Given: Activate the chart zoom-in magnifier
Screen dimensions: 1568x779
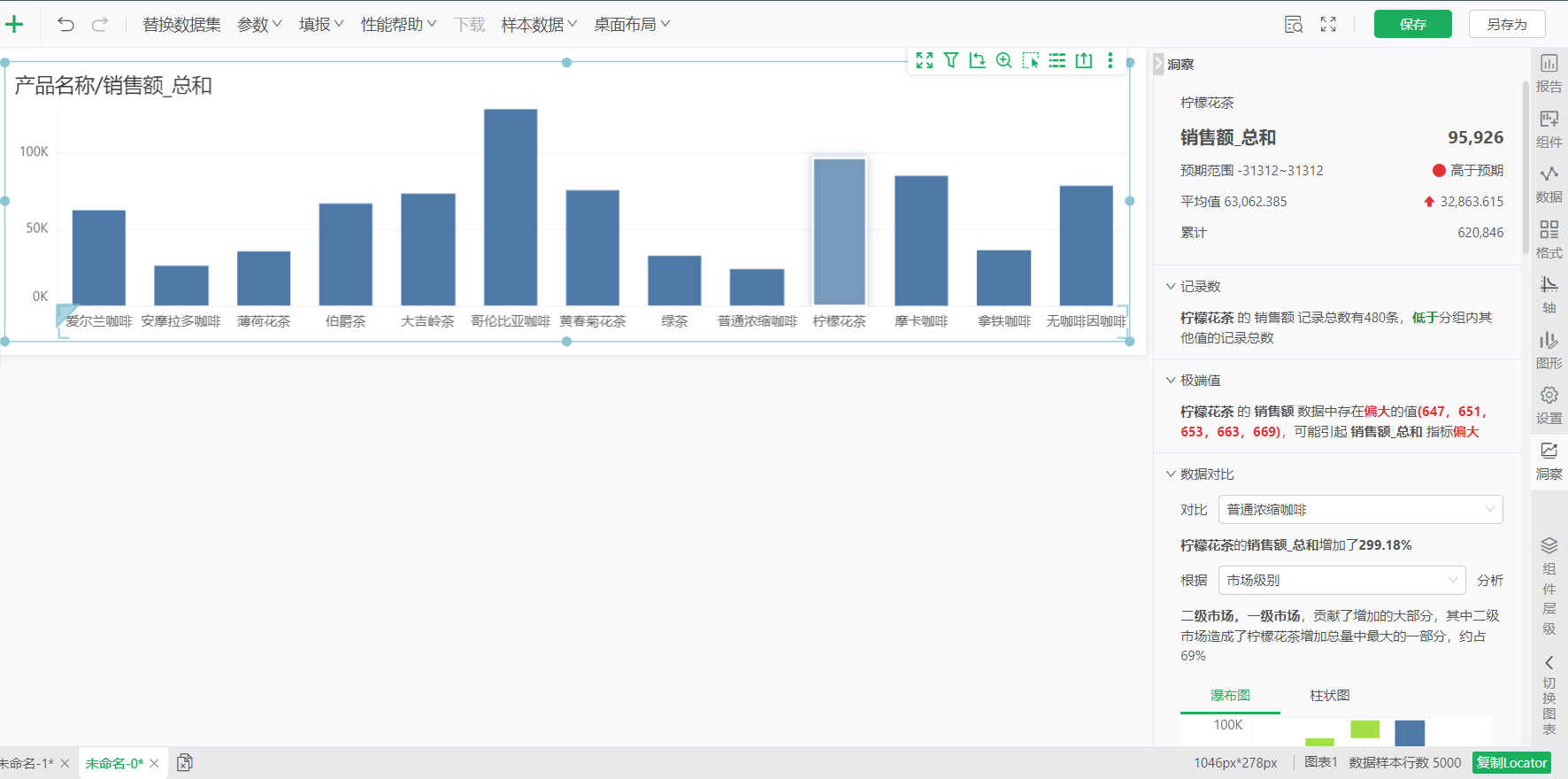Looking at the screenshot, I should (1004, 60).
